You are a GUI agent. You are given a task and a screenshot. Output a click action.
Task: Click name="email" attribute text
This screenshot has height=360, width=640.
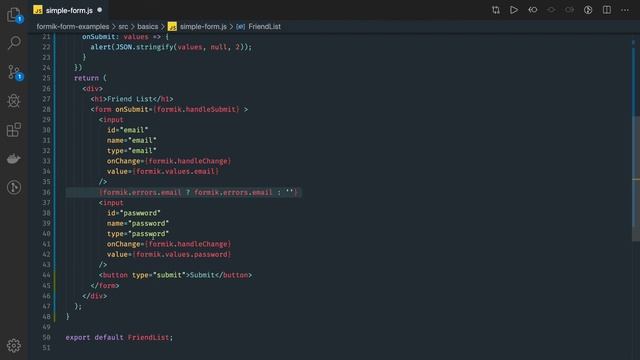131,140
